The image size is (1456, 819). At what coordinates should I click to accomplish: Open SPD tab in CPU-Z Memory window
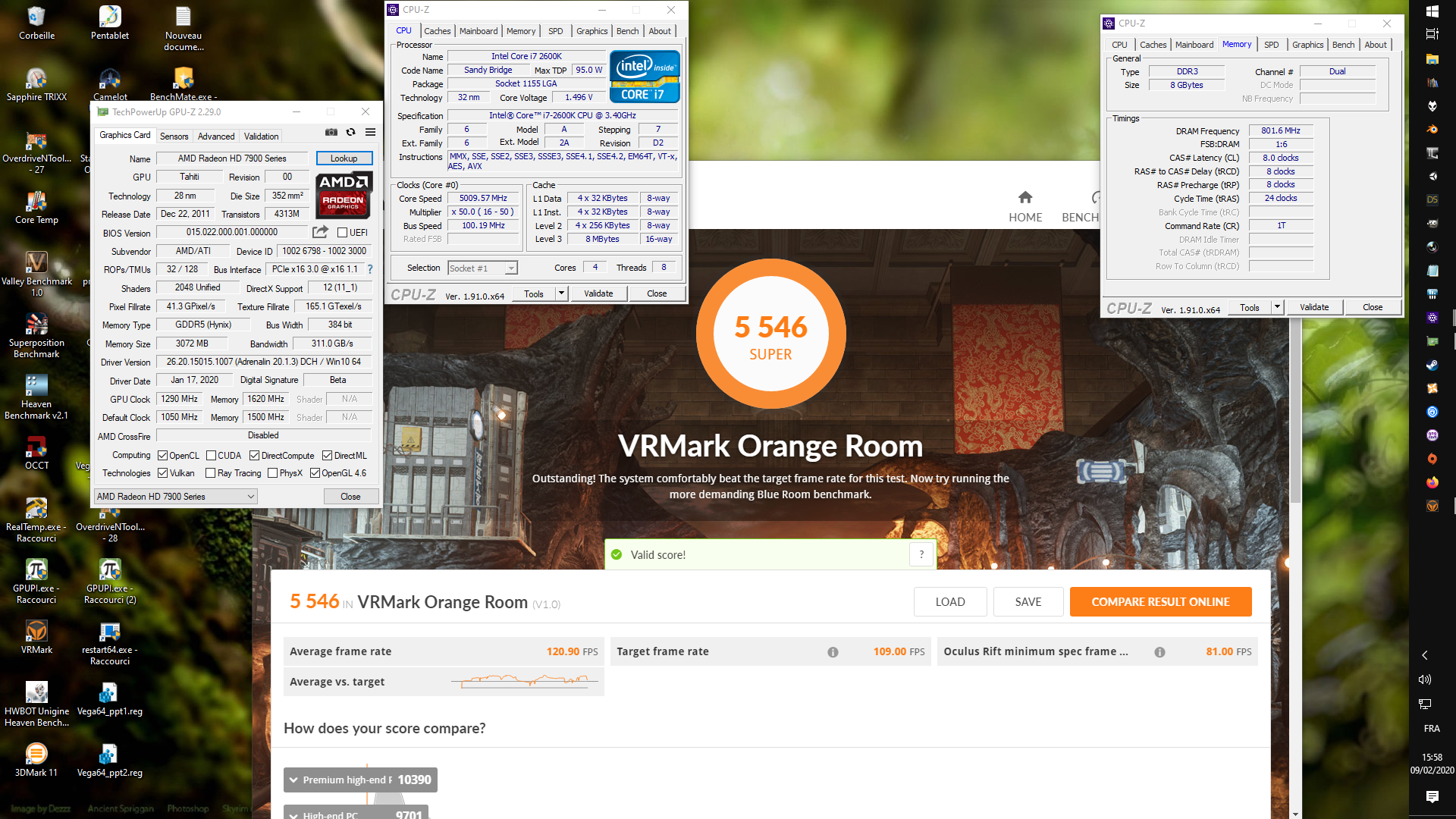tap(1272, 45)
